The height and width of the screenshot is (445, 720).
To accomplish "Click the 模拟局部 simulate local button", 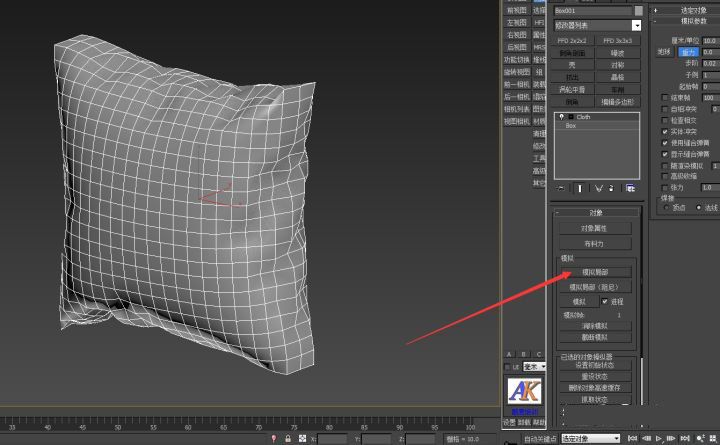I will (595, 272).
